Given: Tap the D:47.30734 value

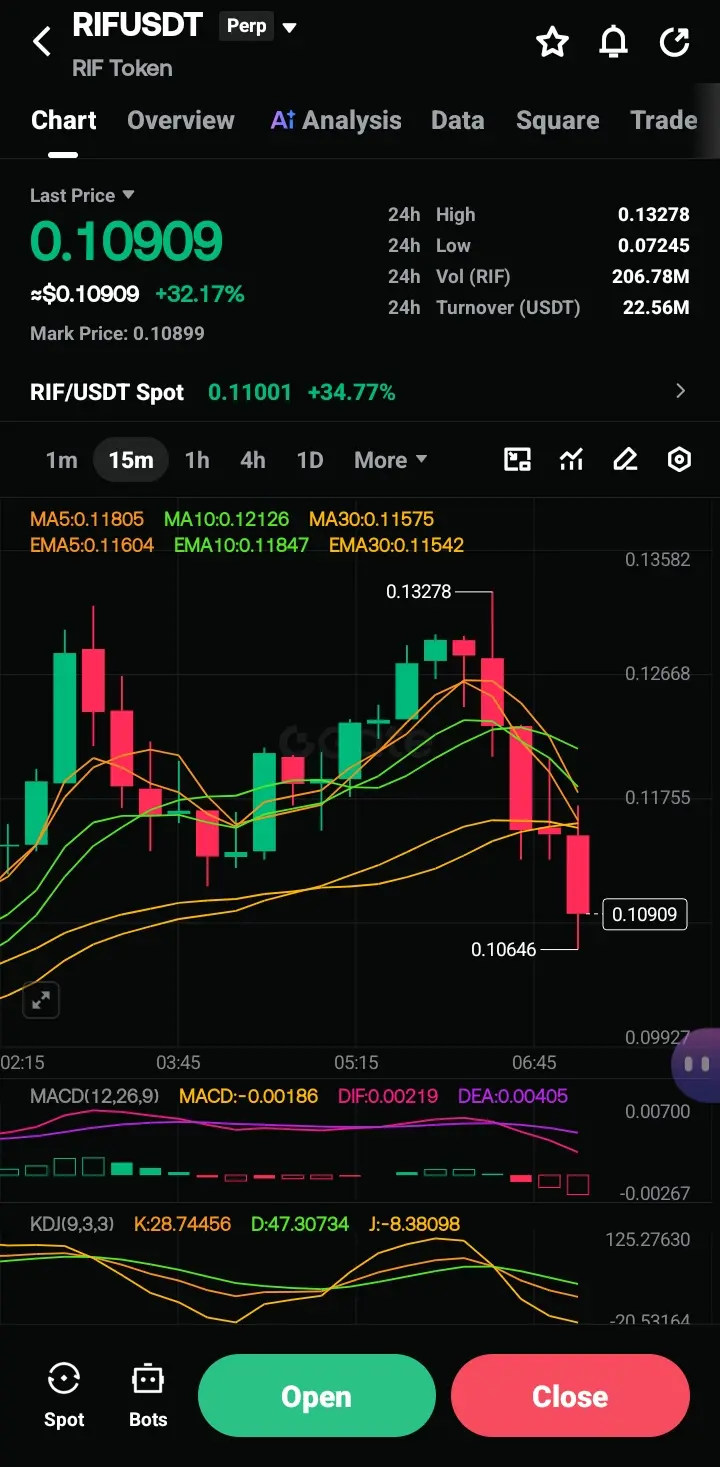Looking at the screenshot, I should (x=300, y=1224).
